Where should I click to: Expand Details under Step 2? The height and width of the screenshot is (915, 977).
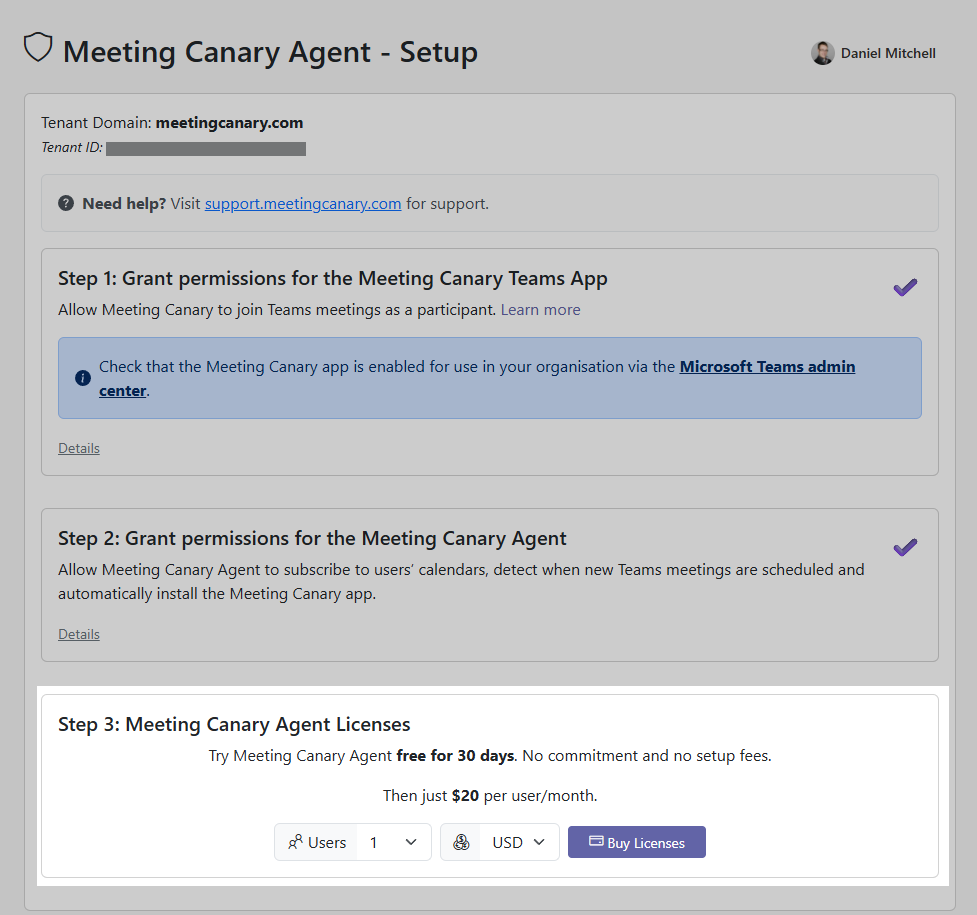[x=78, y=633]
